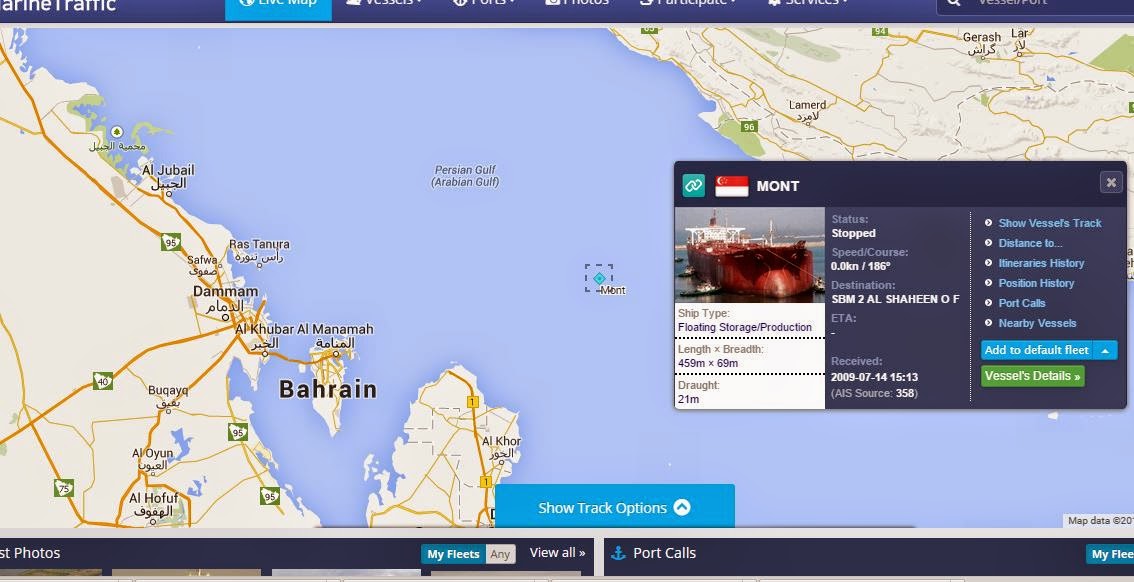Screen dimensions: 1134x582
Task: Close the MONT vessel popup
Action: (1111, 182)
